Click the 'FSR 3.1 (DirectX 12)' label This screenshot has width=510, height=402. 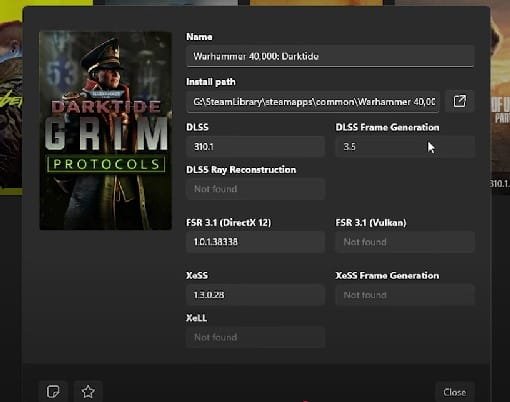tap(229, 223)
